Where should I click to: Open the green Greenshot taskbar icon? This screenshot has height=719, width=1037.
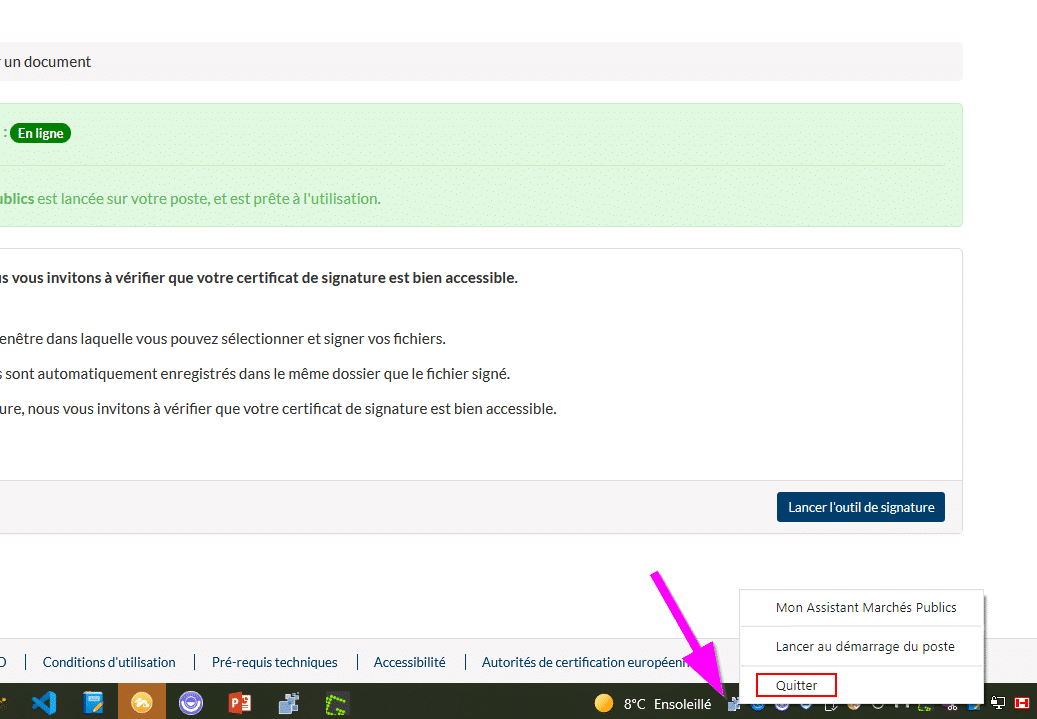(x=337, y=703)
